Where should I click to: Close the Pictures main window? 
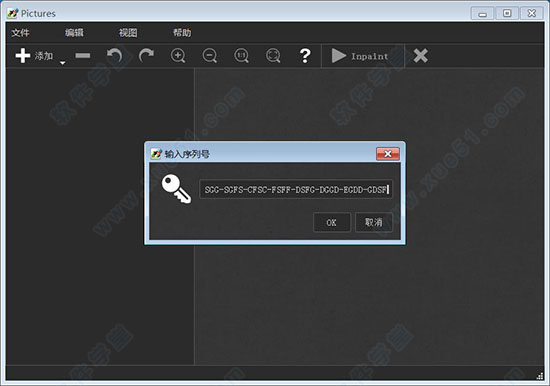click(532, 13)
